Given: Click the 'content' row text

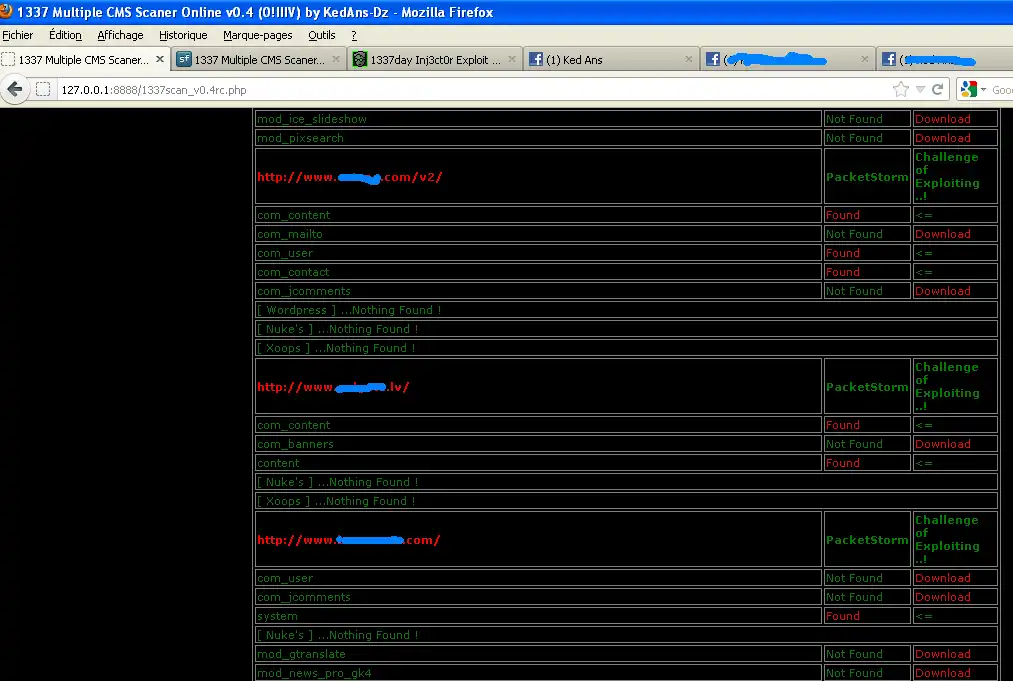Looking at the screenshot, I should point(278,463).
